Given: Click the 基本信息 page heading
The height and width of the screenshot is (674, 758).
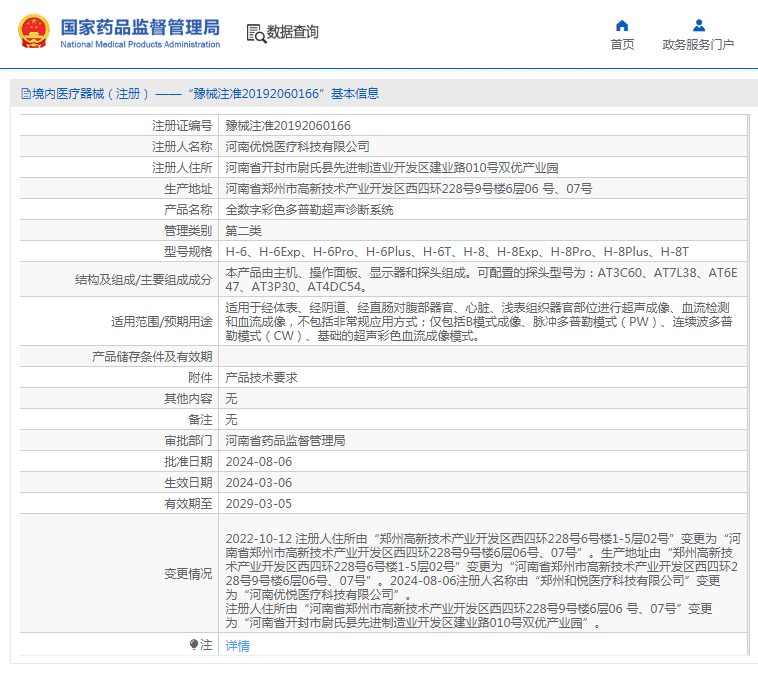Looking at the screenshot, I should (355, 94).
